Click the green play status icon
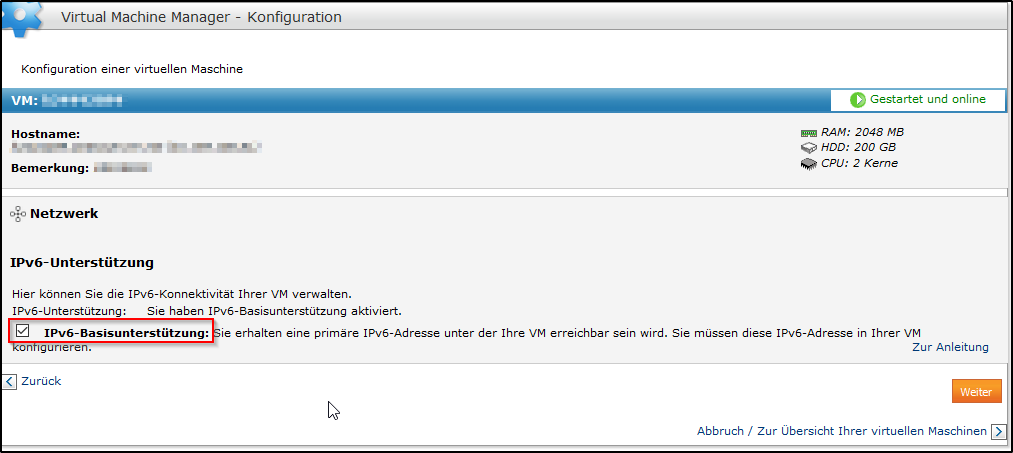Screen dimensions: 1013x453 [x=857, y=100]
